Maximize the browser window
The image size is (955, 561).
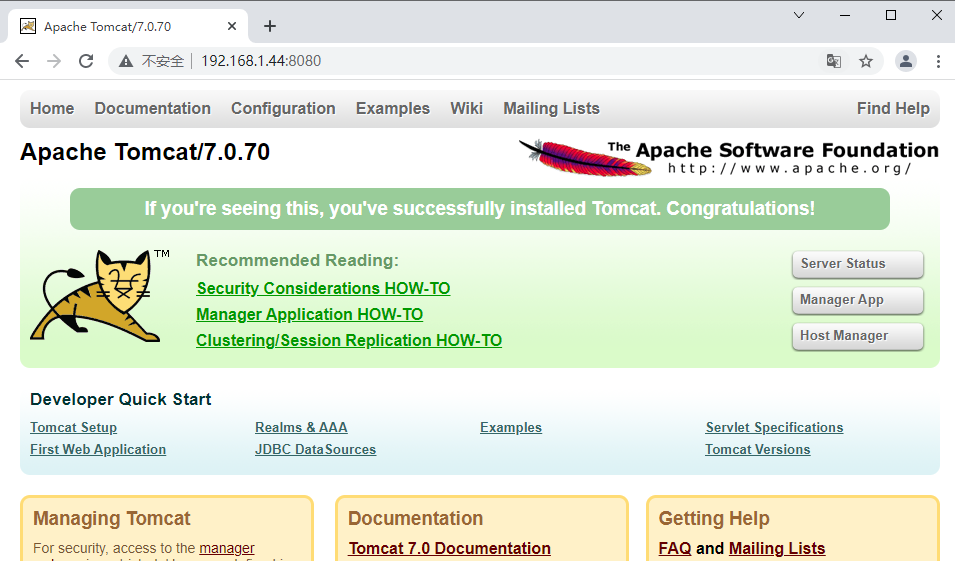coord(891,15)
